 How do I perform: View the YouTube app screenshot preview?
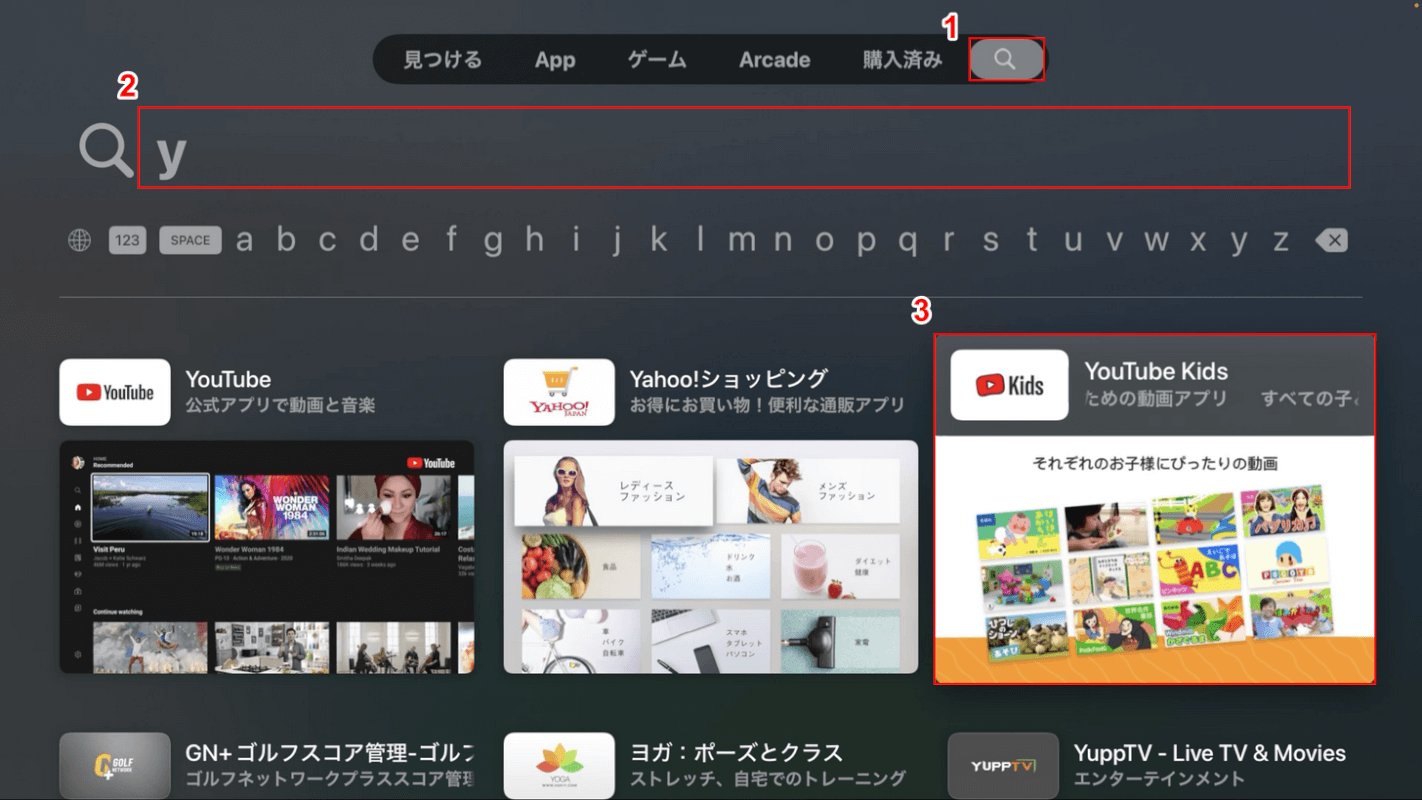267,557
